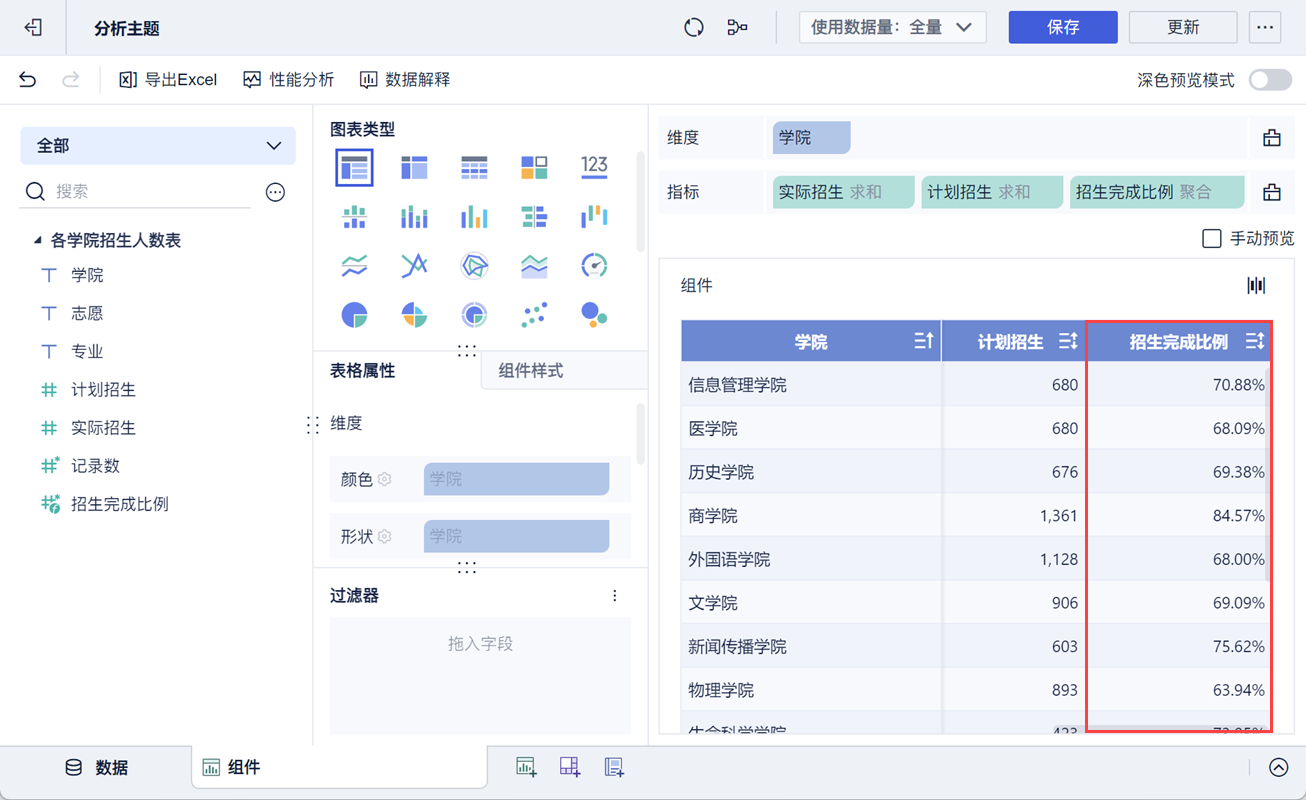Select the multi-series line chart type
Image resolution: width=1306 pixels, height=800 pixels.
414,265
